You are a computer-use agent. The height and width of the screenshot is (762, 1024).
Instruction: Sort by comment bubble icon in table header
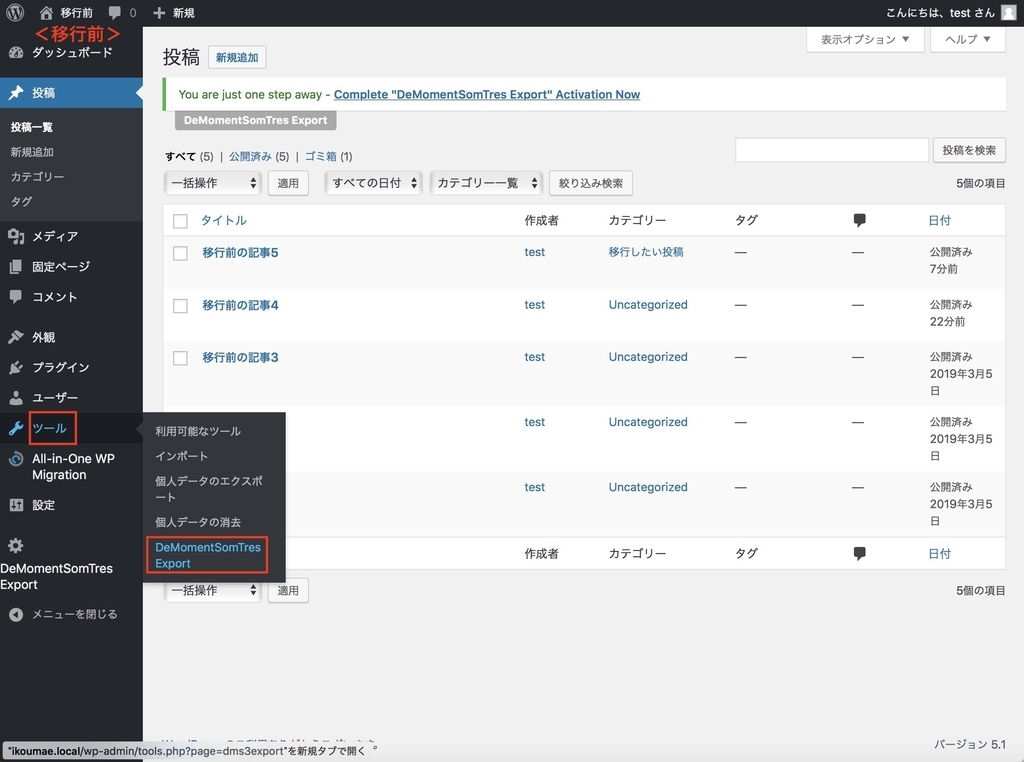859,220
